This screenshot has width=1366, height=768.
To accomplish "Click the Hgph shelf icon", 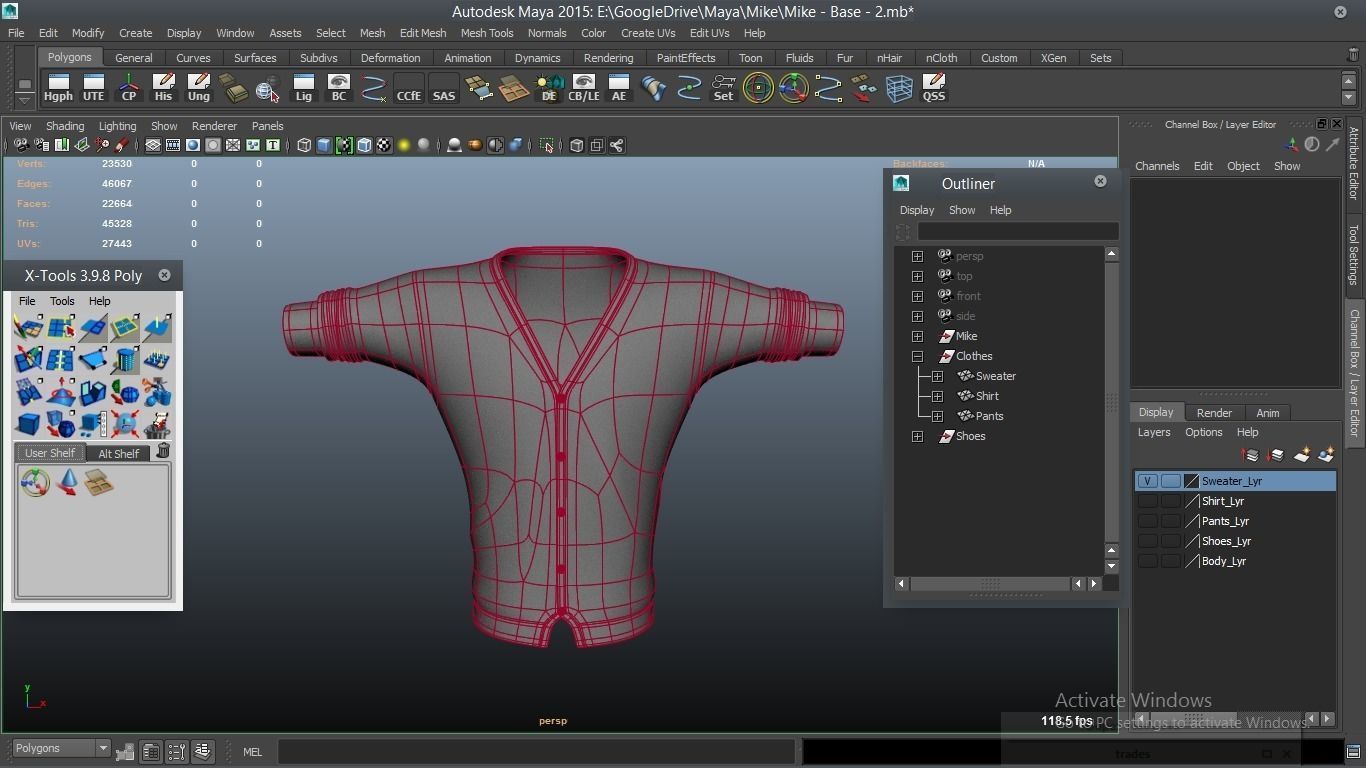I will [x=58, y=88].
